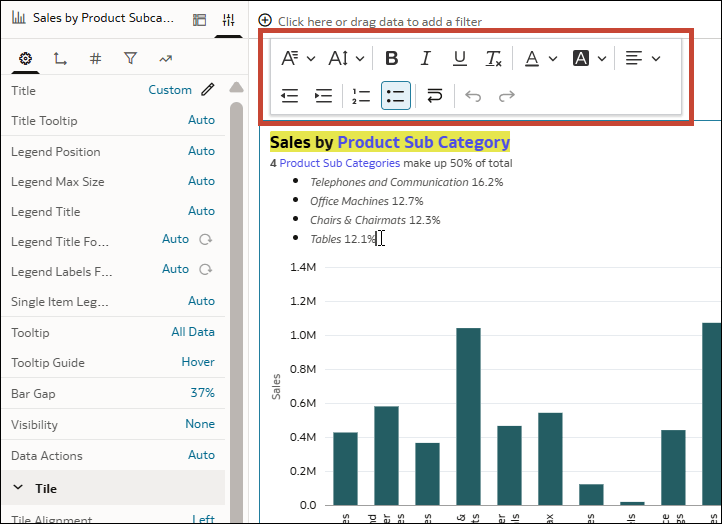Click properties panel scroll up arrow
722x524 pixels.
(x=236, y=87)
